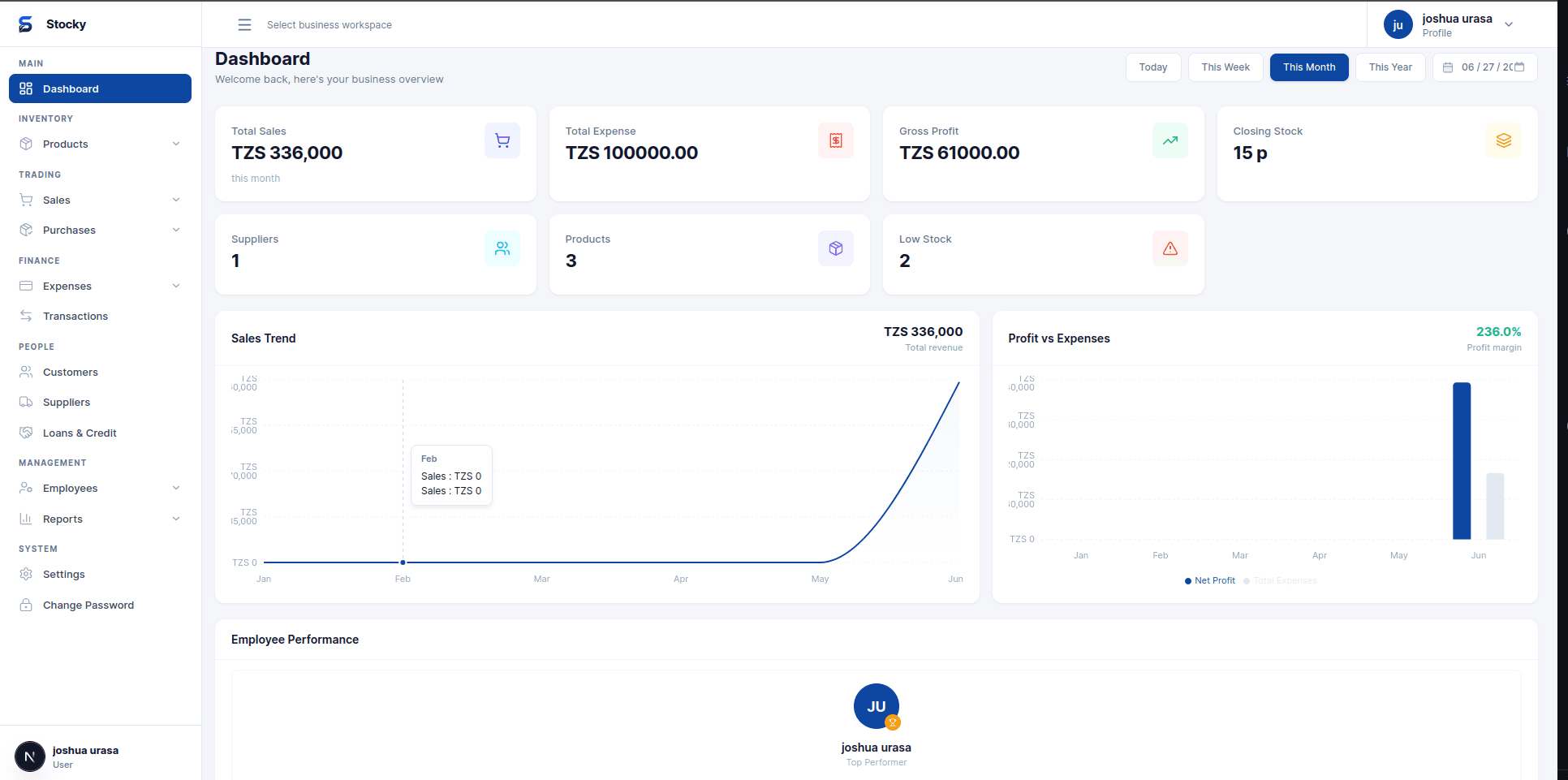Open the Select business workspace selector
Viewport: 1568px width, 780px height.
coord(330,25)
